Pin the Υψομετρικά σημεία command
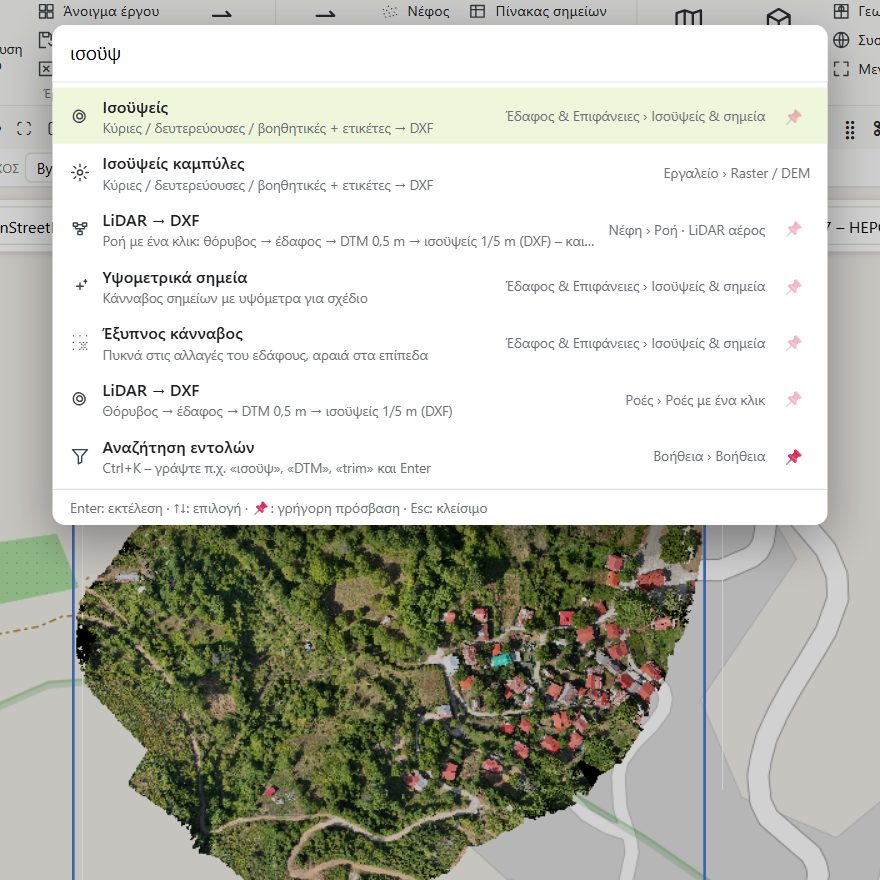 (x=794, y=286)
